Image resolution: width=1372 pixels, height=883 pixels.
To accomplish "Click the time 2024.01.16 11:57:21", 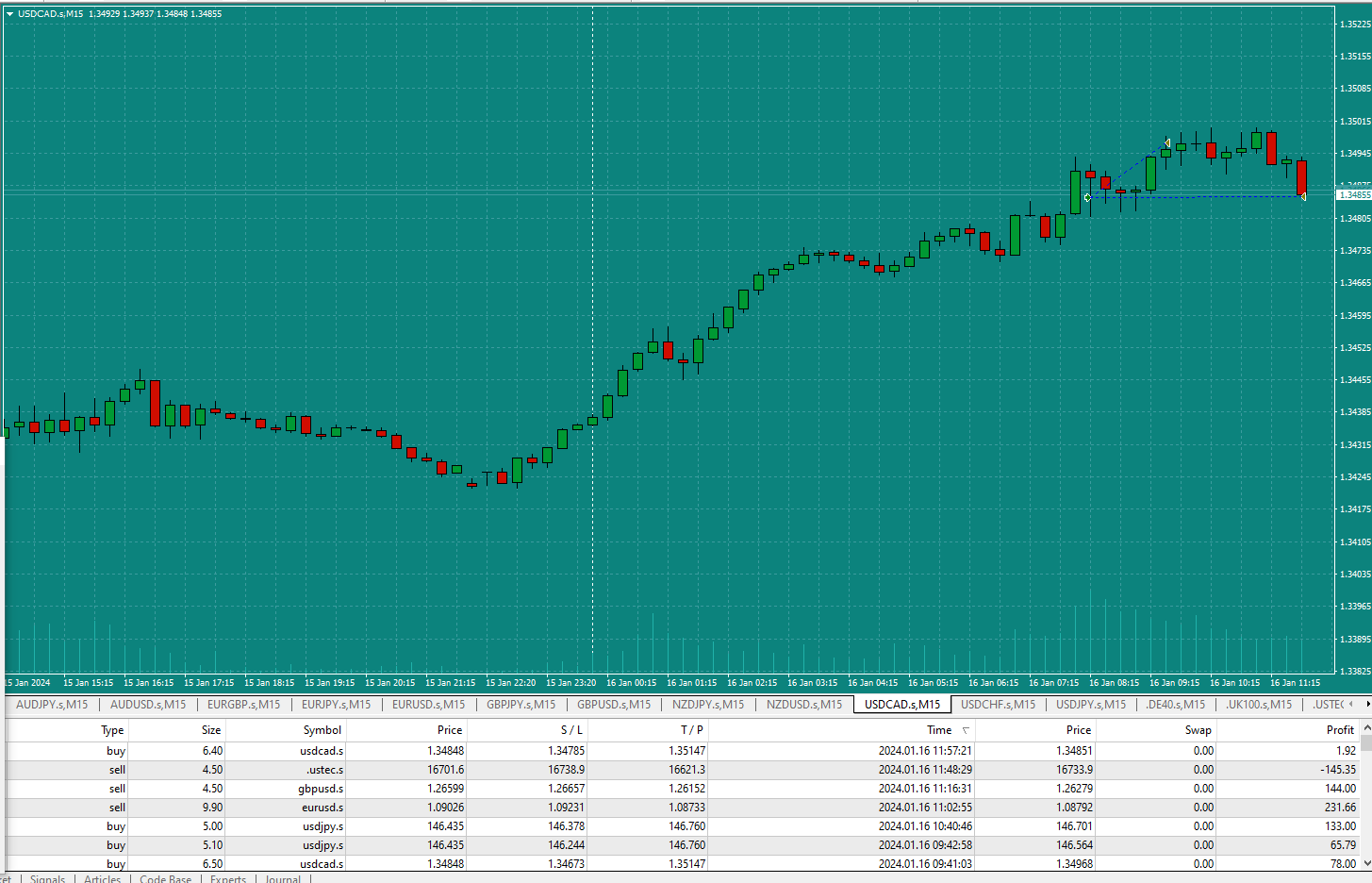I will coord(925,751).
